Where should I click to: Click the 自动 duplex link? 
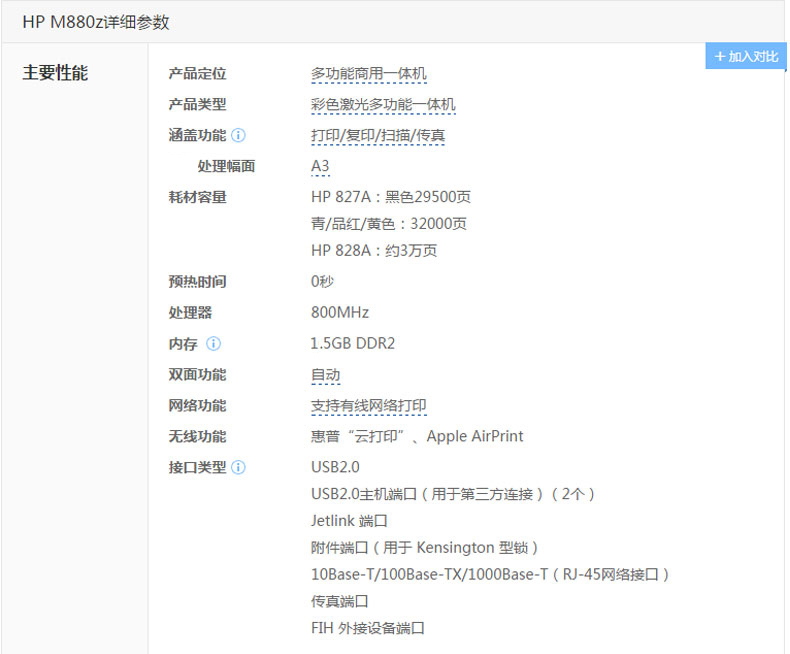(325, 375)
